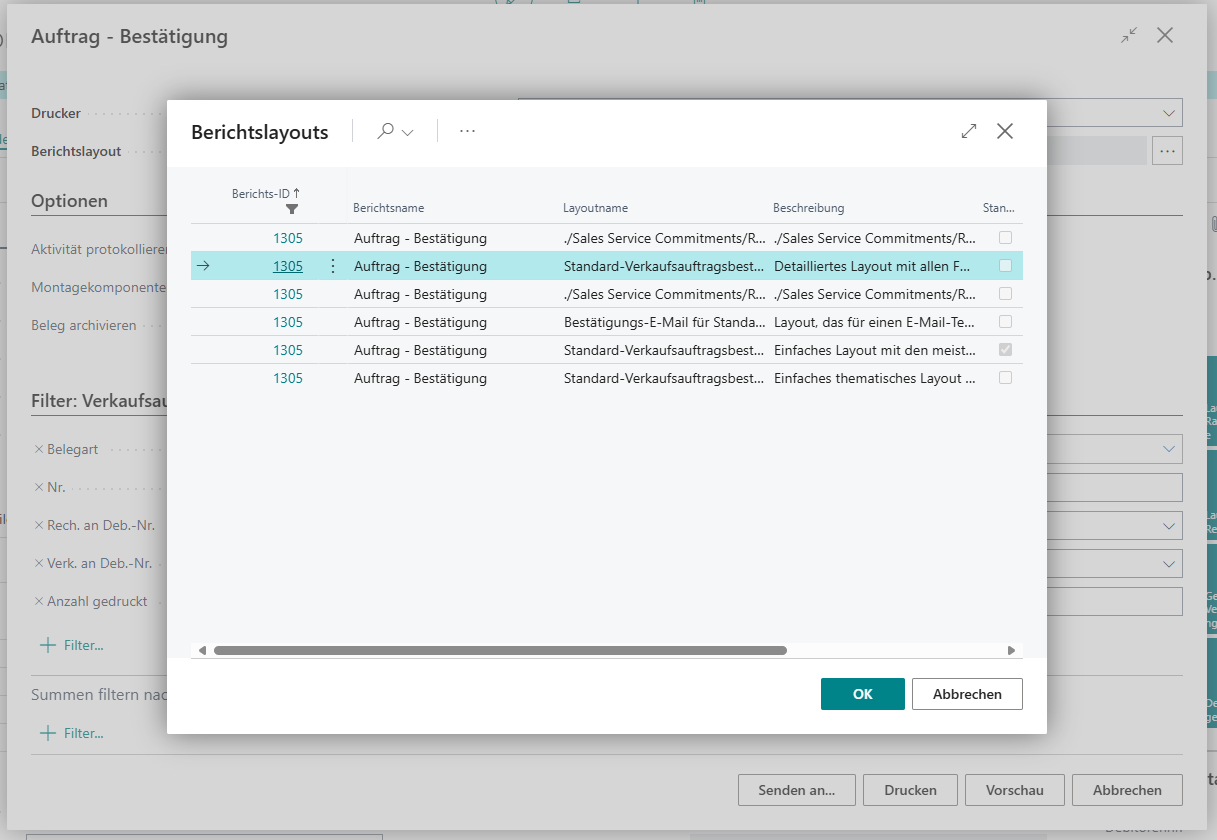Open the row actions menu on the selected row
Viewport: 1217px width, 840px height.
[x=333, y=266]
